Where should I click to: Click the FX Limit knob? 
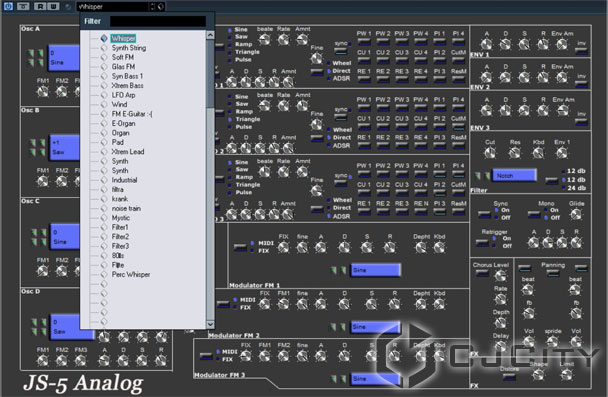point(567,374)
